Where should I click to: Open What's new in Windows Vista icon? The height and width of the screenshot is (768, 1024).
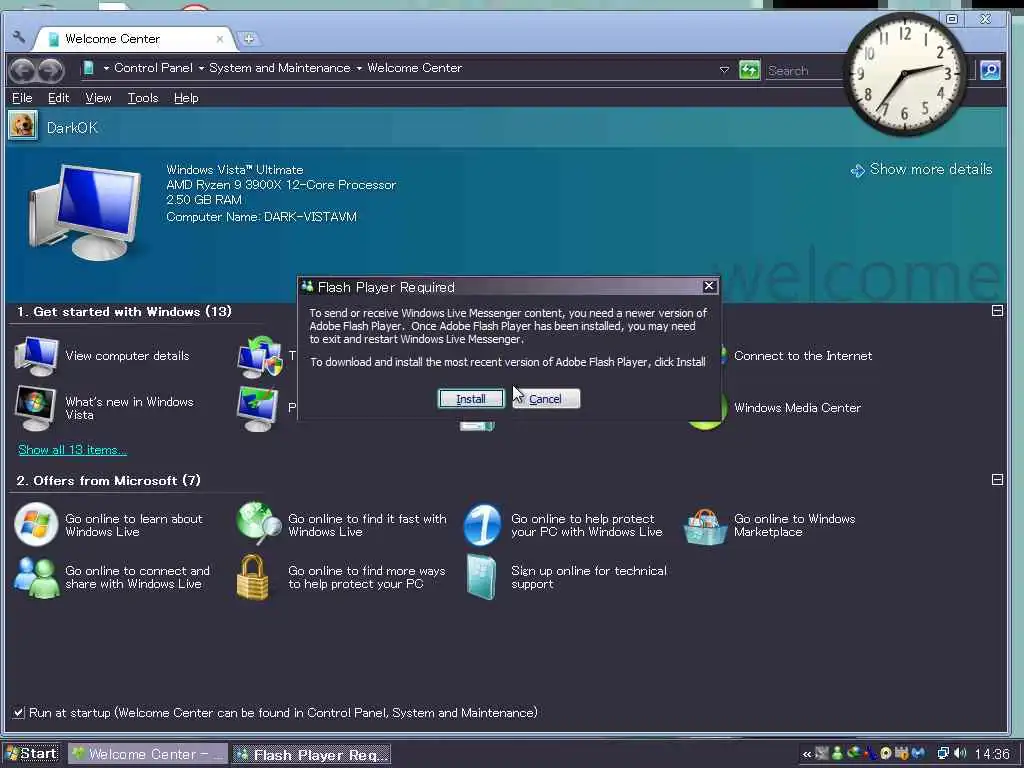coord(35,408)
